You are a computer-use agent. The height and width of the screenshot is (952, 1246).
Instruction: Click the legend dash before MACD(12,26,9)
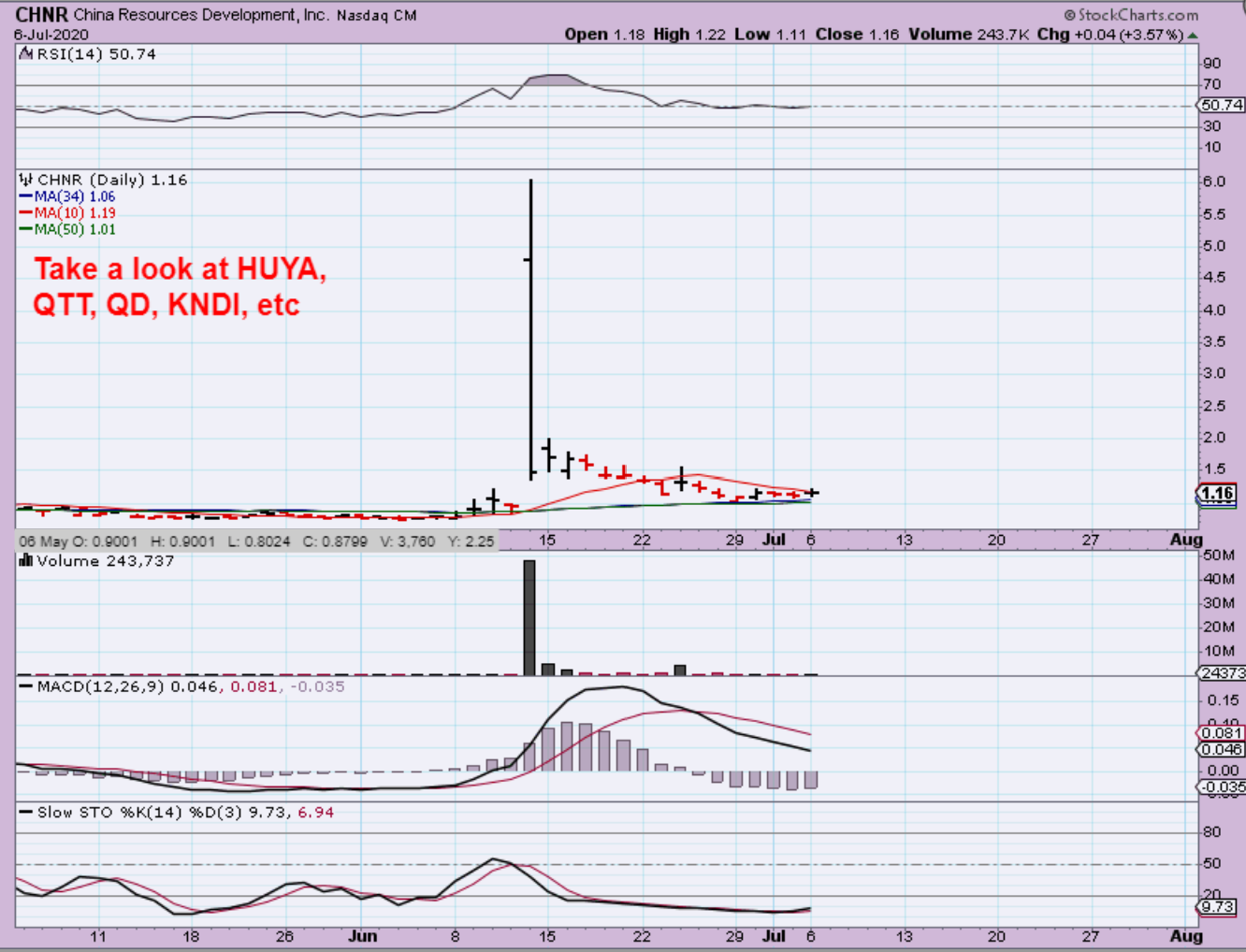click(x=26, y=686)
